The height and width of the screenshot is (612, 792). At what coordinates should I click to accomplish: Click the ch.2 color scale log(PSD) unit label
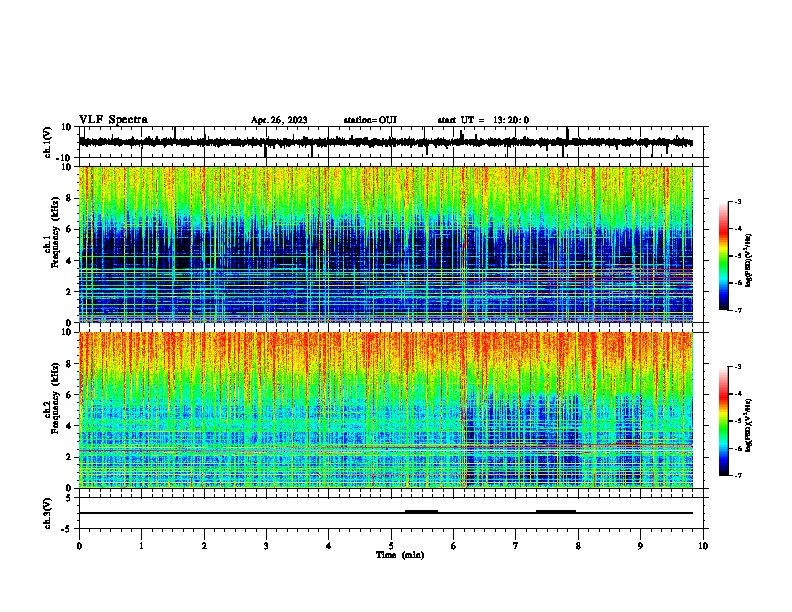(x=749, y=425)
